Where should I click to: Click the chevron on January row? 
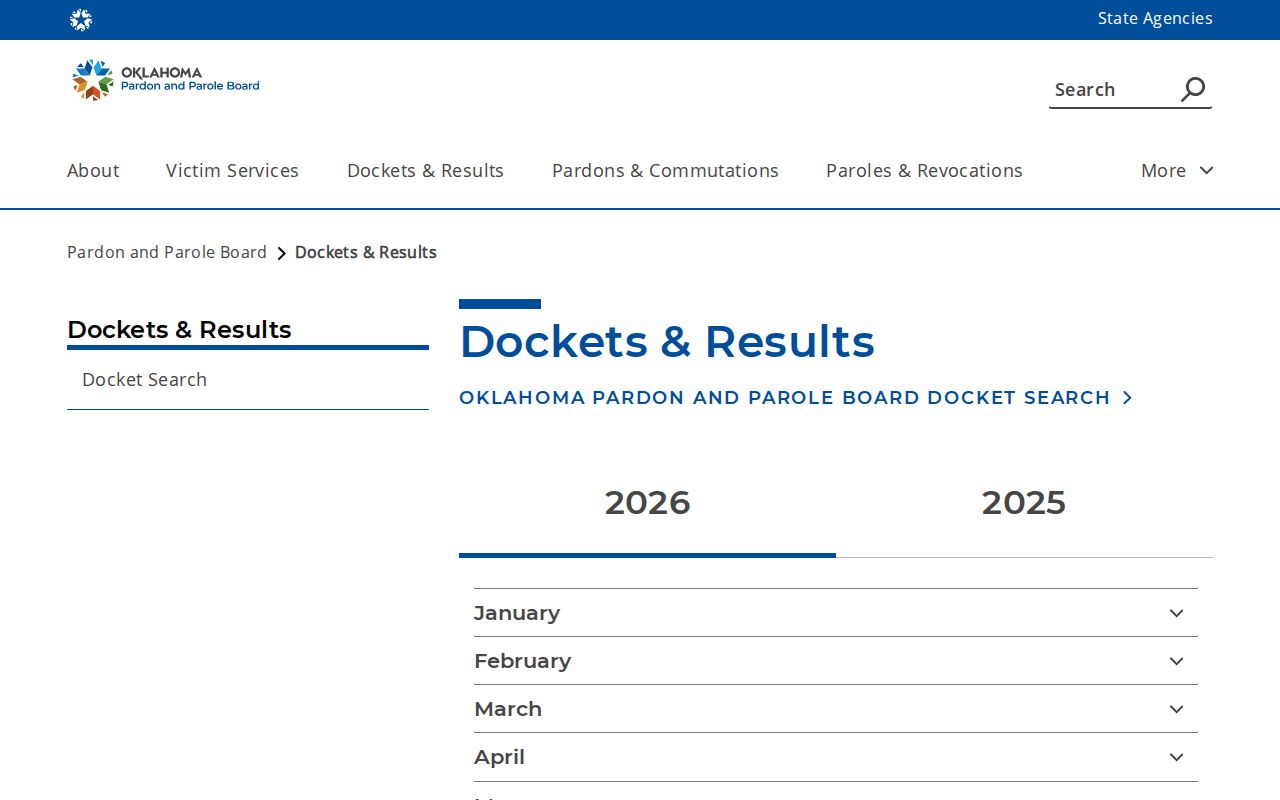coord(1177,613)
